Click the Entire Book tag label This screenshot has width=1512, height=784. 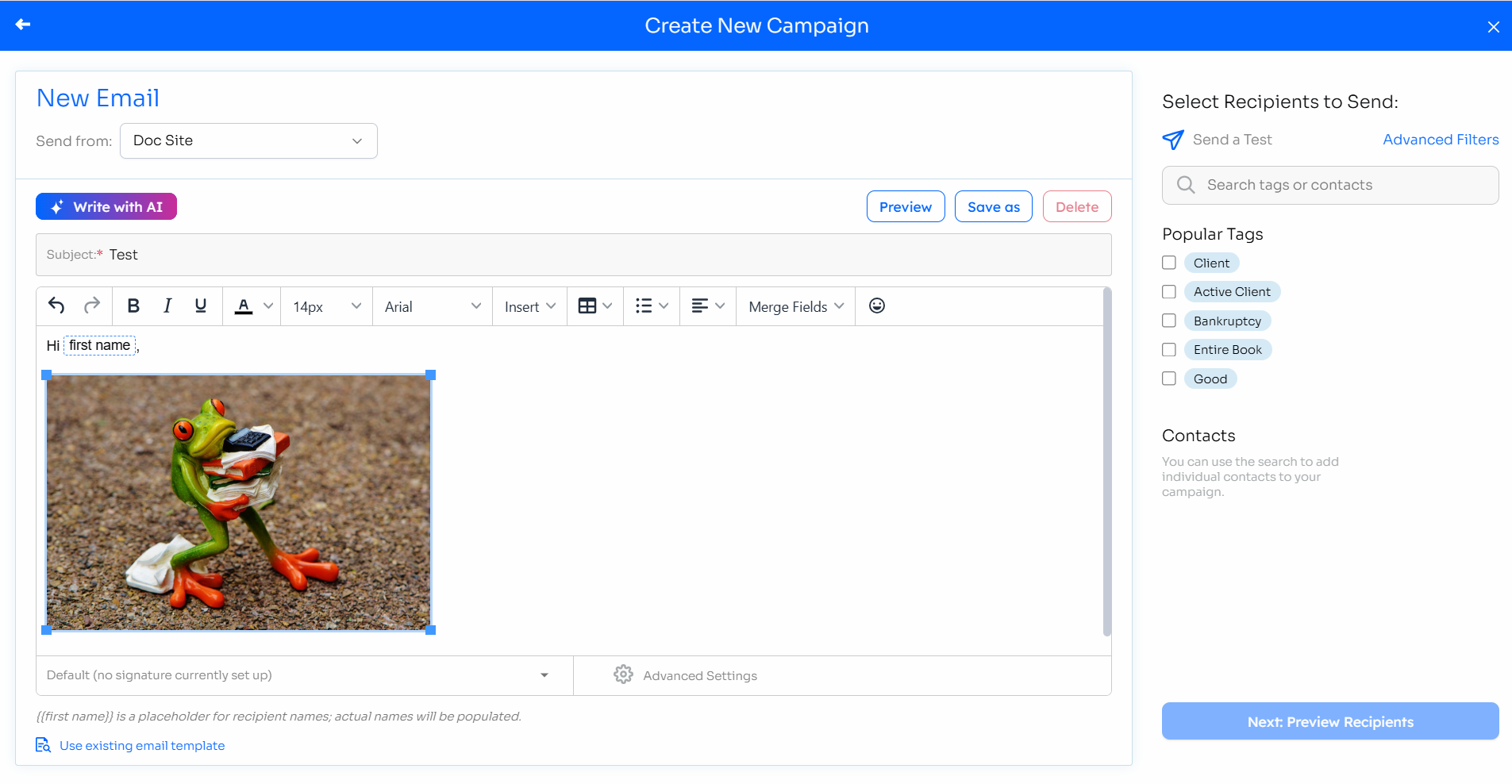tap(1228, 350)
